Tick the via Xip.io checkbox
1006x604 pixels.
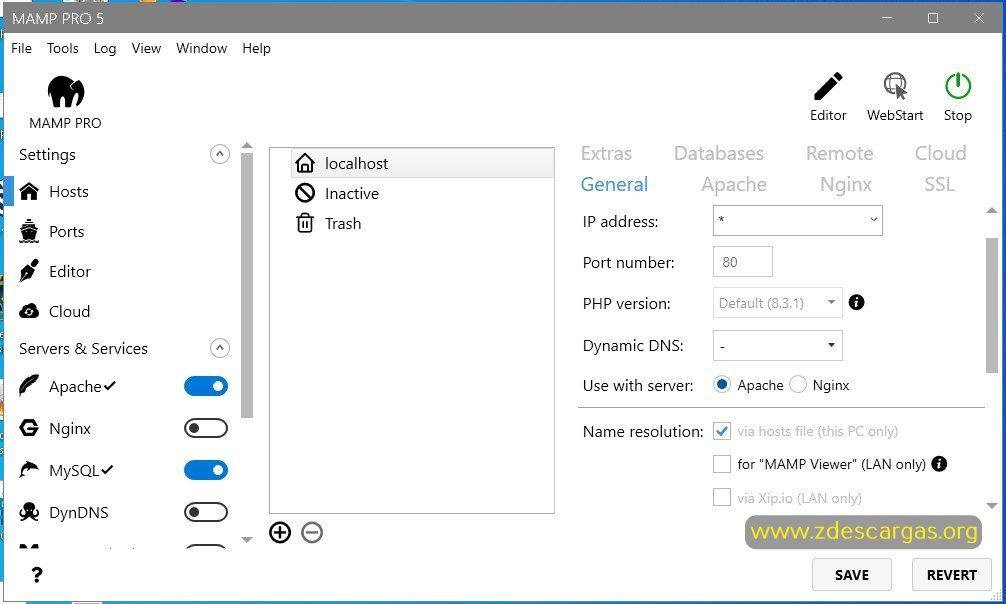[x=722, y=497]
